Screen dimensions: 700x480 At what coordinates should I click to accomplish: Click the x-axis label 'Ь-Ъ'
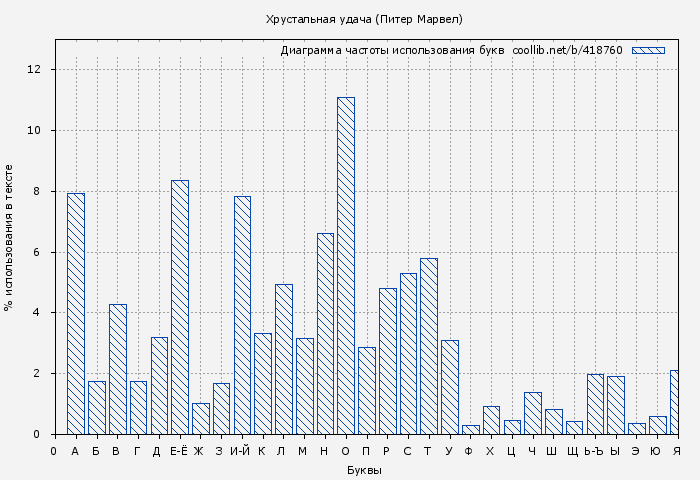tap(595, 451)
